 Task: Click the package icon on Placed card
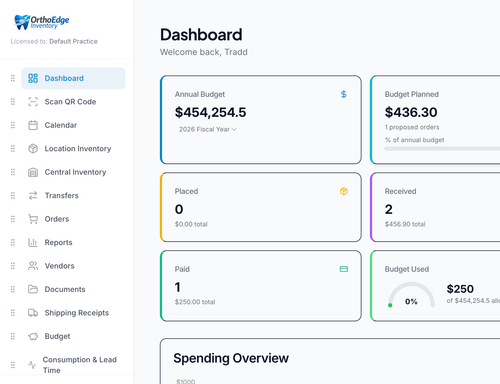pyautogui.click(x=344, y=191)
